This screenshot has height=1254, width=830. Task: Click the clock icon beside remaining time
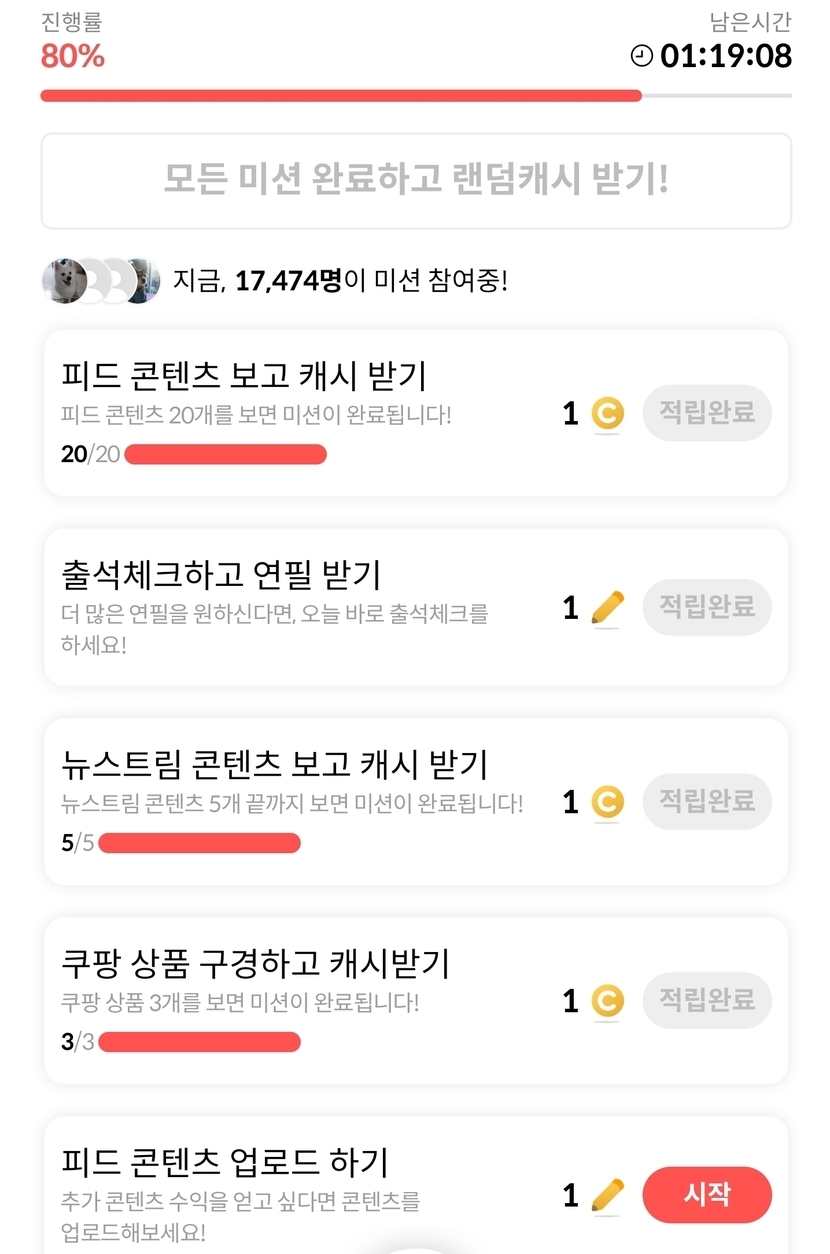tap(642, 56)
